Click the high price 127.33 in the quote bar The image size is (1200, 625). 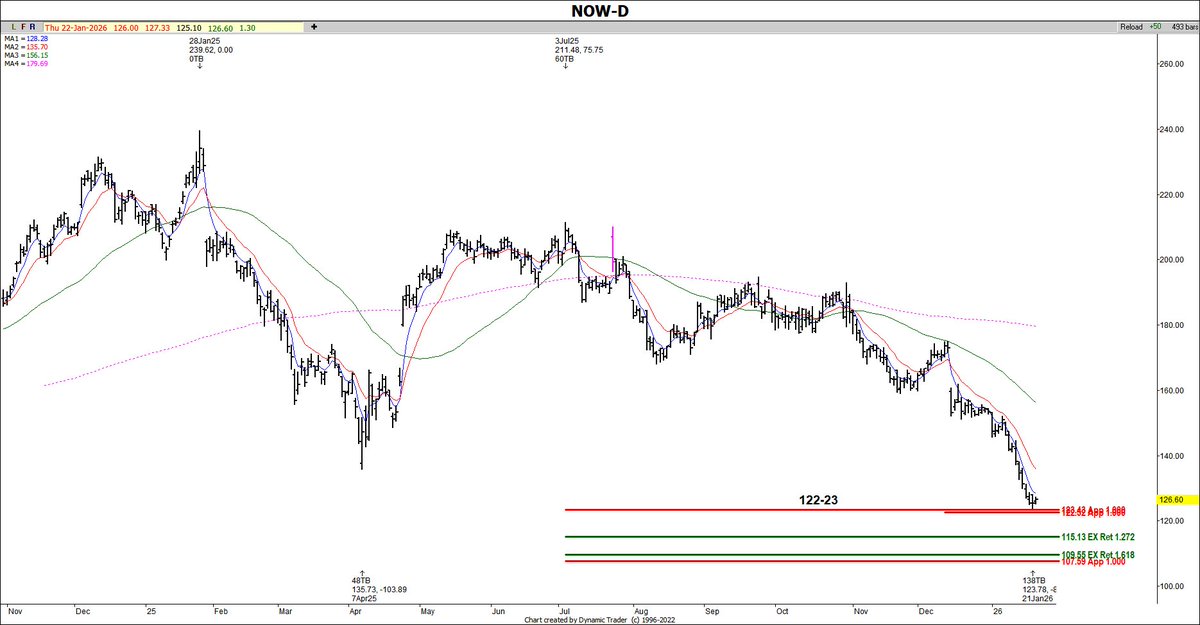tap(156, 27)
